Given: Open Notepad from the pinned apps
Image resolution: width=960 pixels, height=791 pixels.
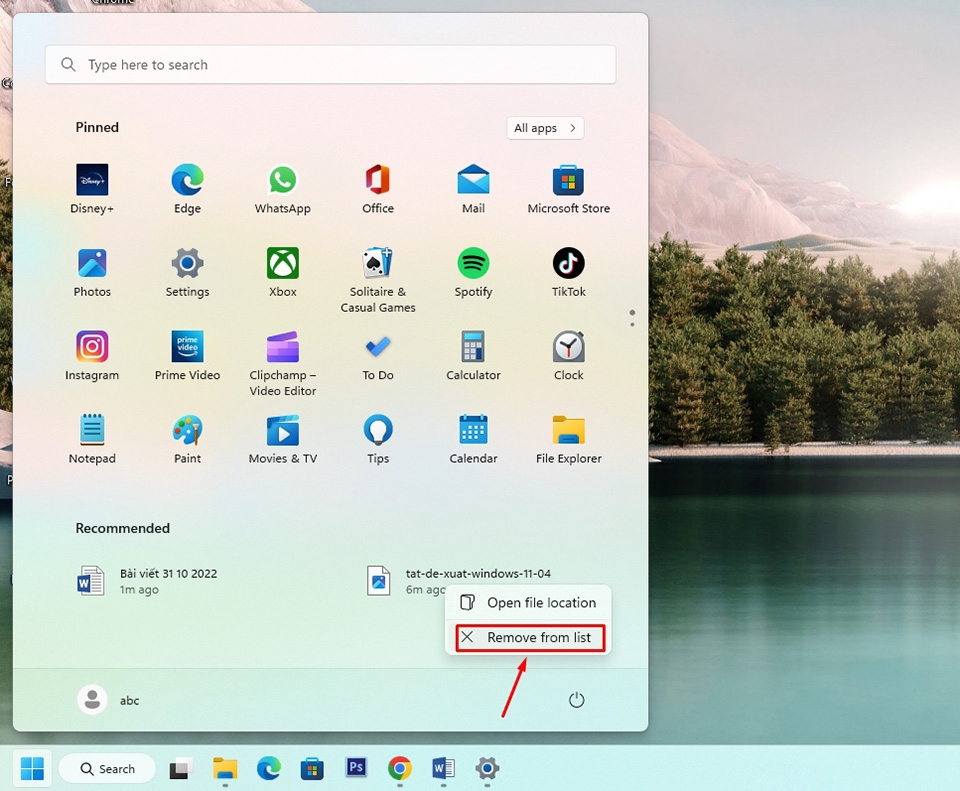Looking at the screenshot, I should pyautogui.click(x=92, y=439).
